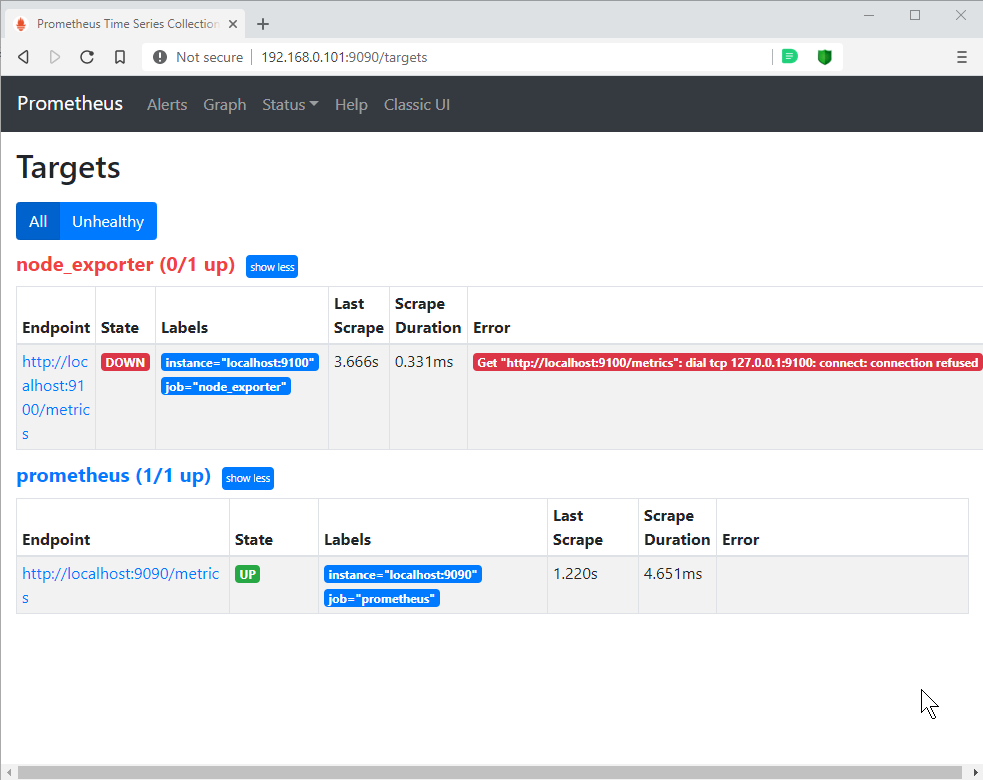Select the Prometheus Time Series Collection tab

(x=126, y=24)
